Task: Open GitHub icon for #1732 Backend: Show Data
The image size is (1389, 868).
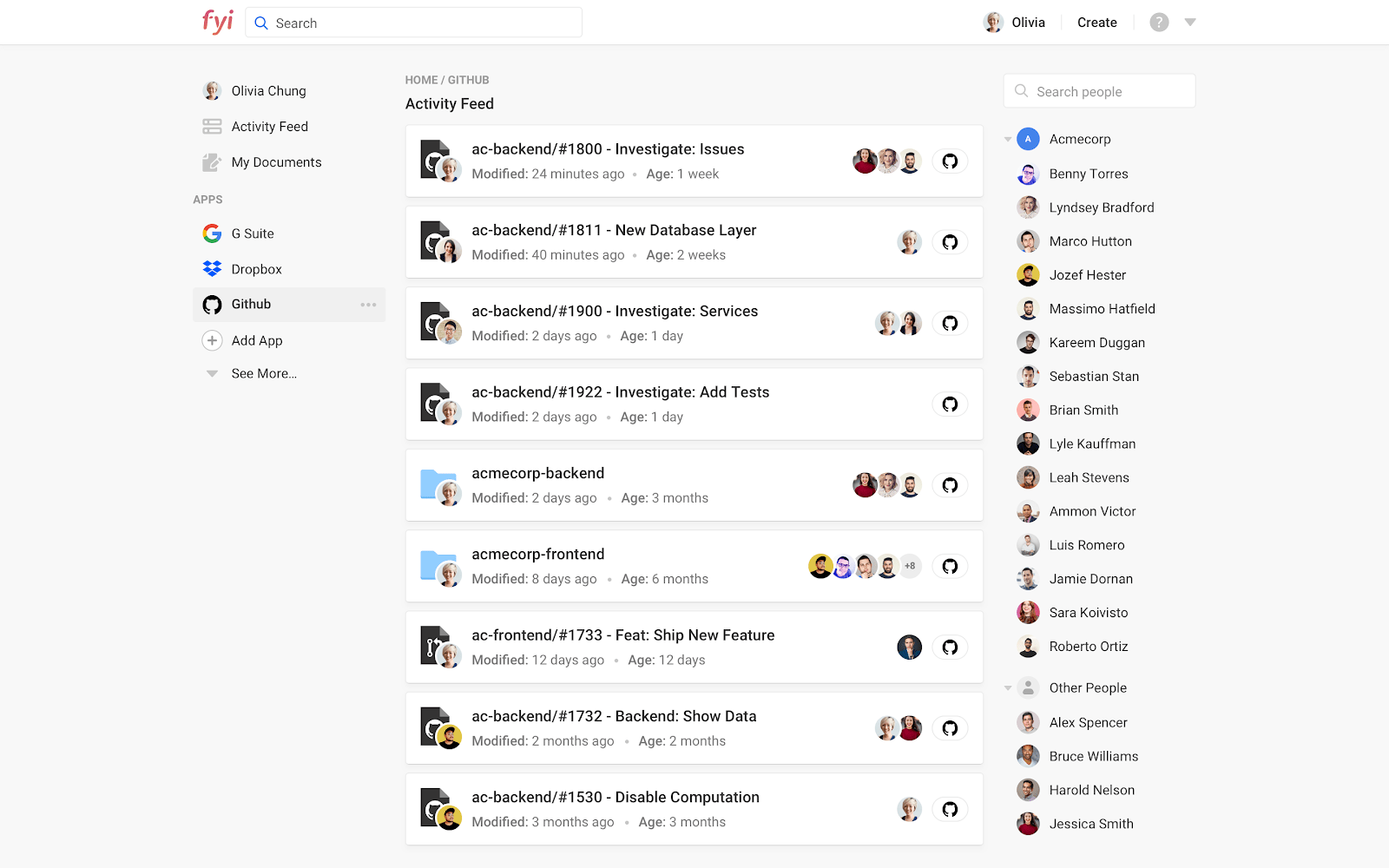Action: (x=950, y=728)
